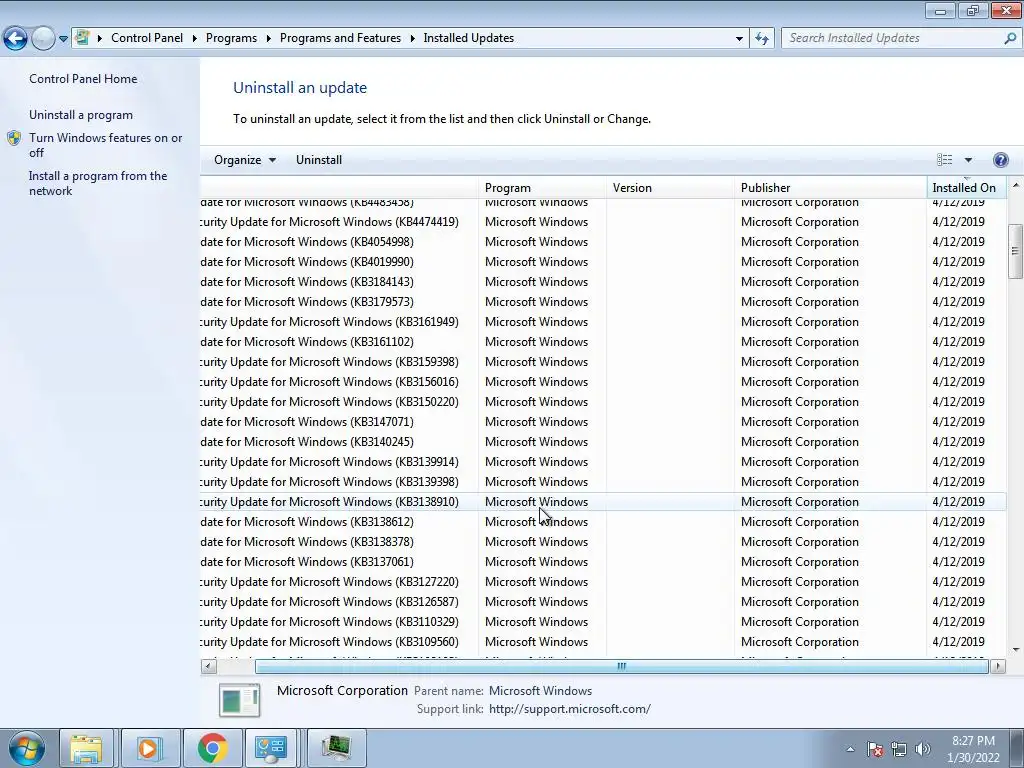Select Security Update KB3156016 row

pyautogui.click(x=603, y=382)
